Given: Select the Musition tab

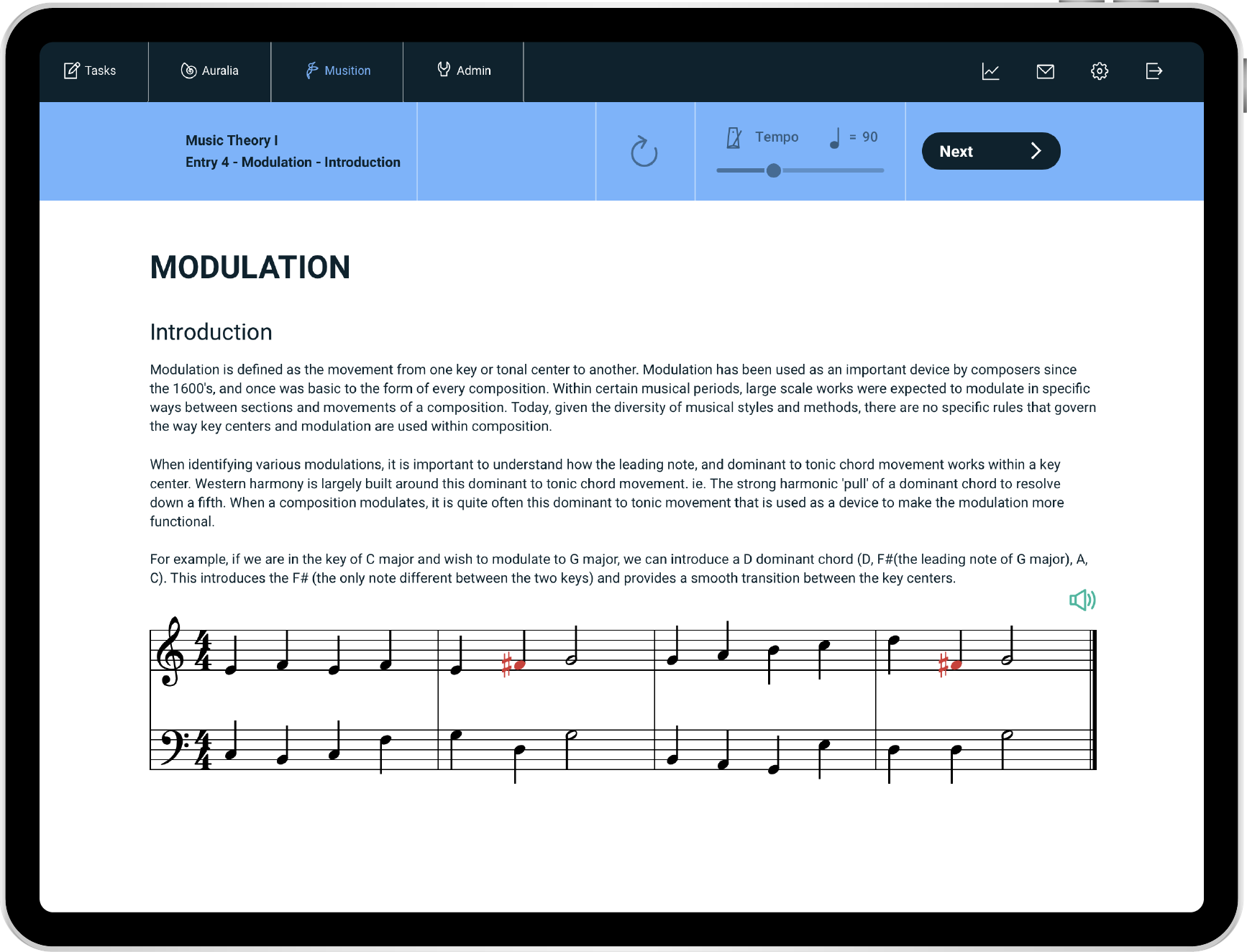Looking at the screenshot, I should coord(338,70).
